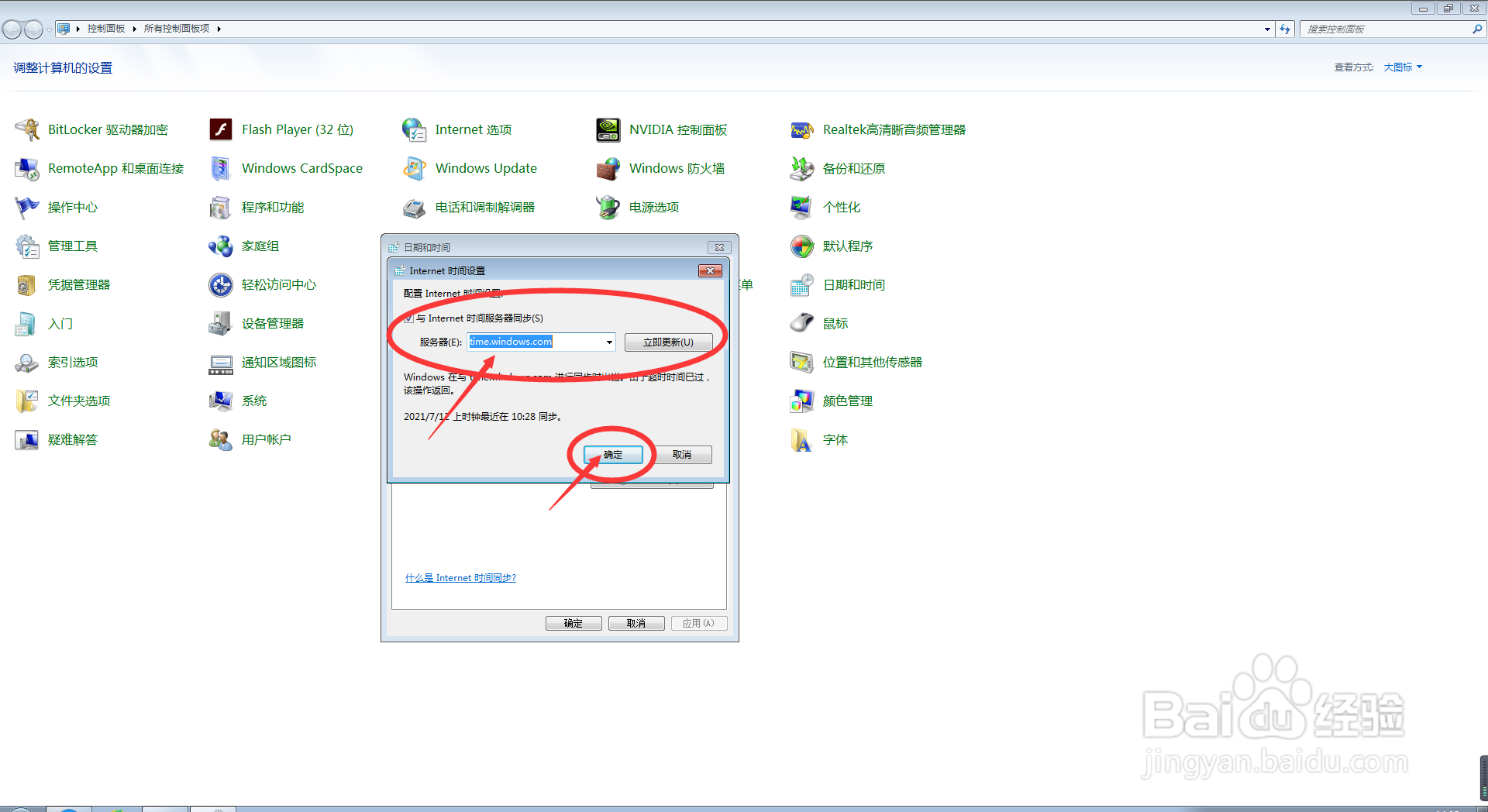This screenshot has height=812, width=1488.
Task: Open 管理工具 icon
Action: coord(27,246)
